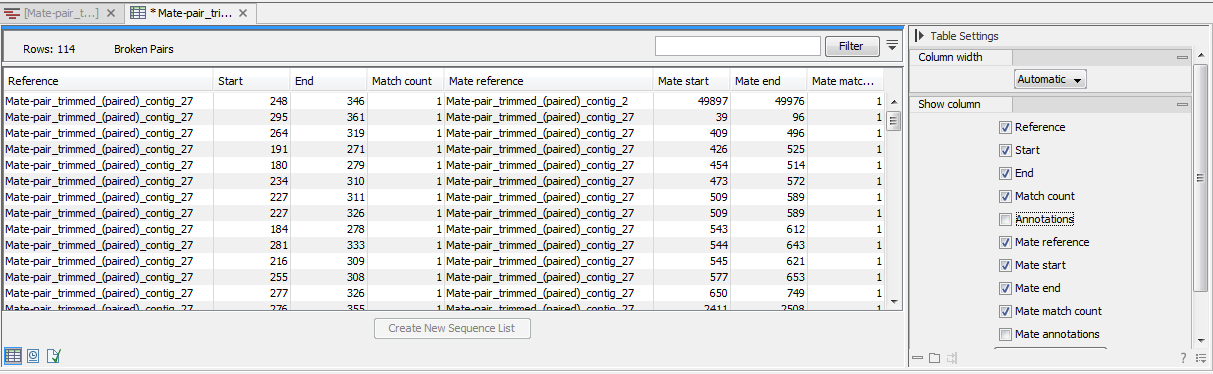The width and height of the screenshot is (1213, 374).
Task: Select the cell with End value 361
Action: (328, 117)
